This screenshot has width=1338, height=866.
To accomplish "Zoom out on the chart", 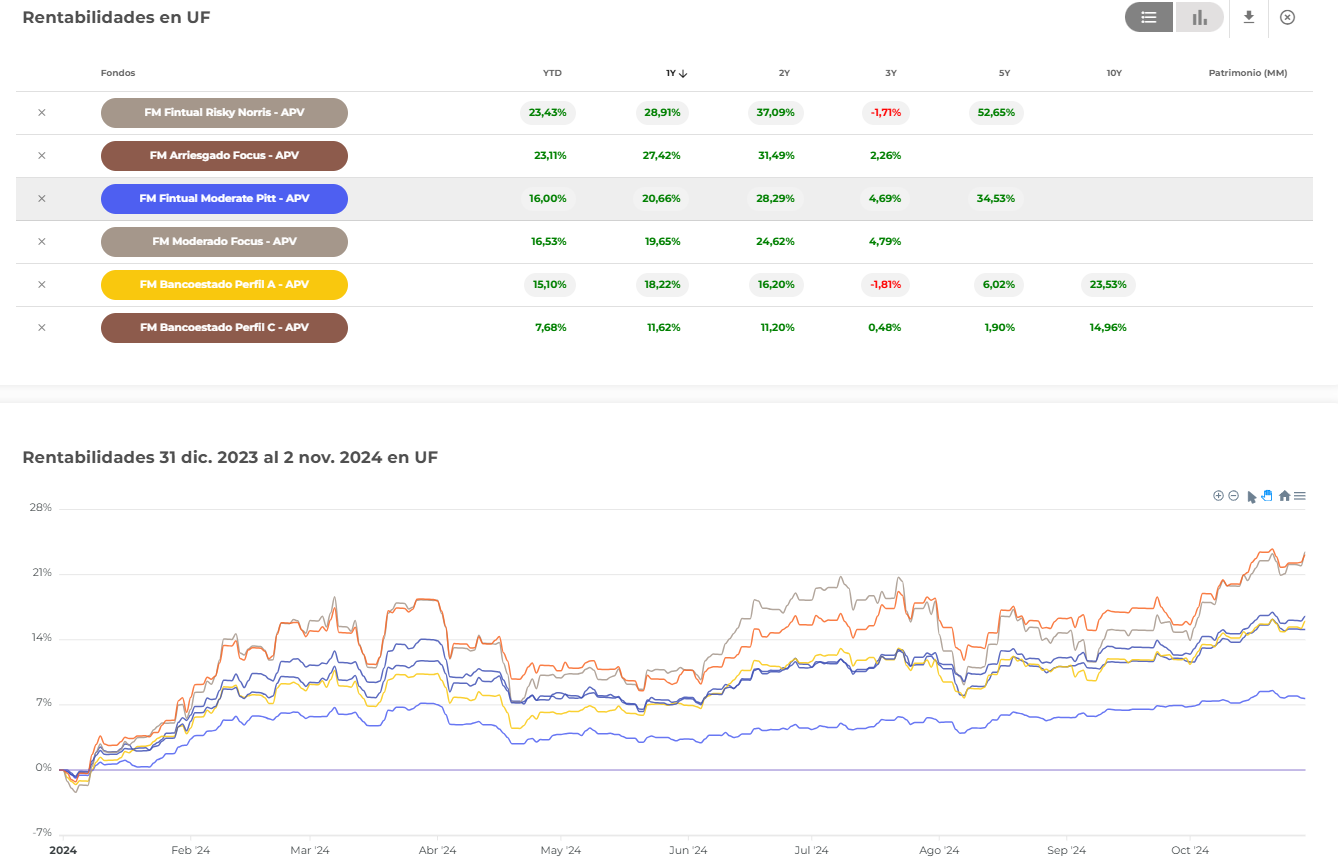I will pyautogui.click(x=1233, y=495).
